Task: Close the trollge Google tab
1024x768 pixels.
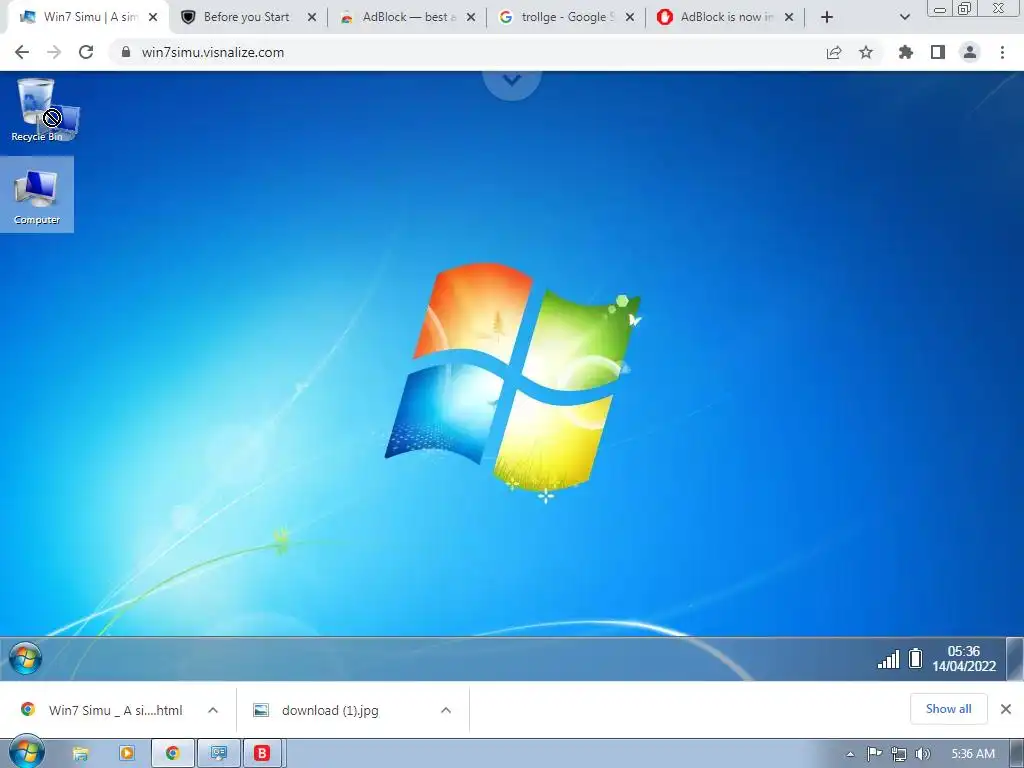Action: coord(630,17)
